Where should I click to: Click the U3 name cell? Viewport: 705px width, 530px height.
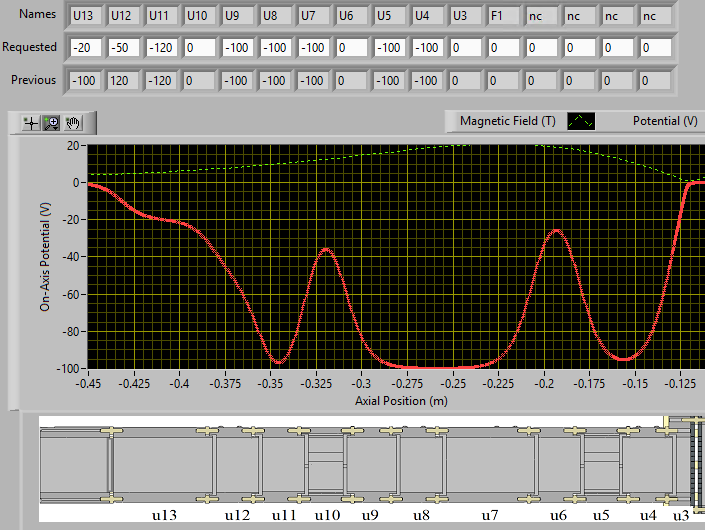tap(466, 16)
